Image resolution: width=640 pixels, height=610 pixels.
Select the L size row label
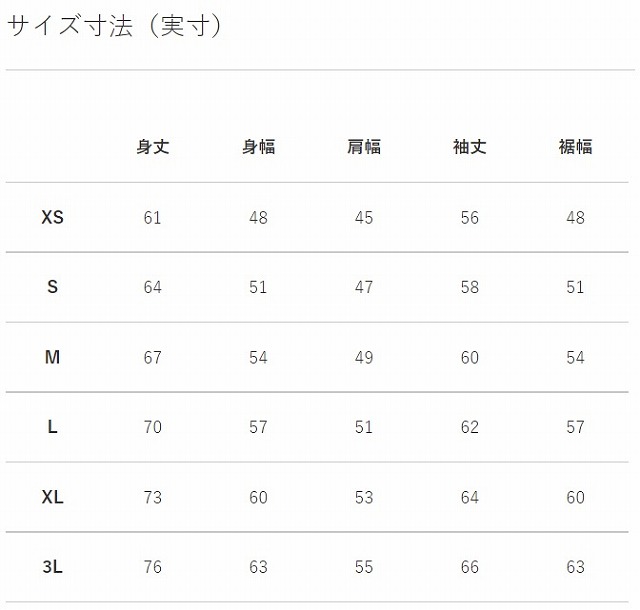(53, 427)
